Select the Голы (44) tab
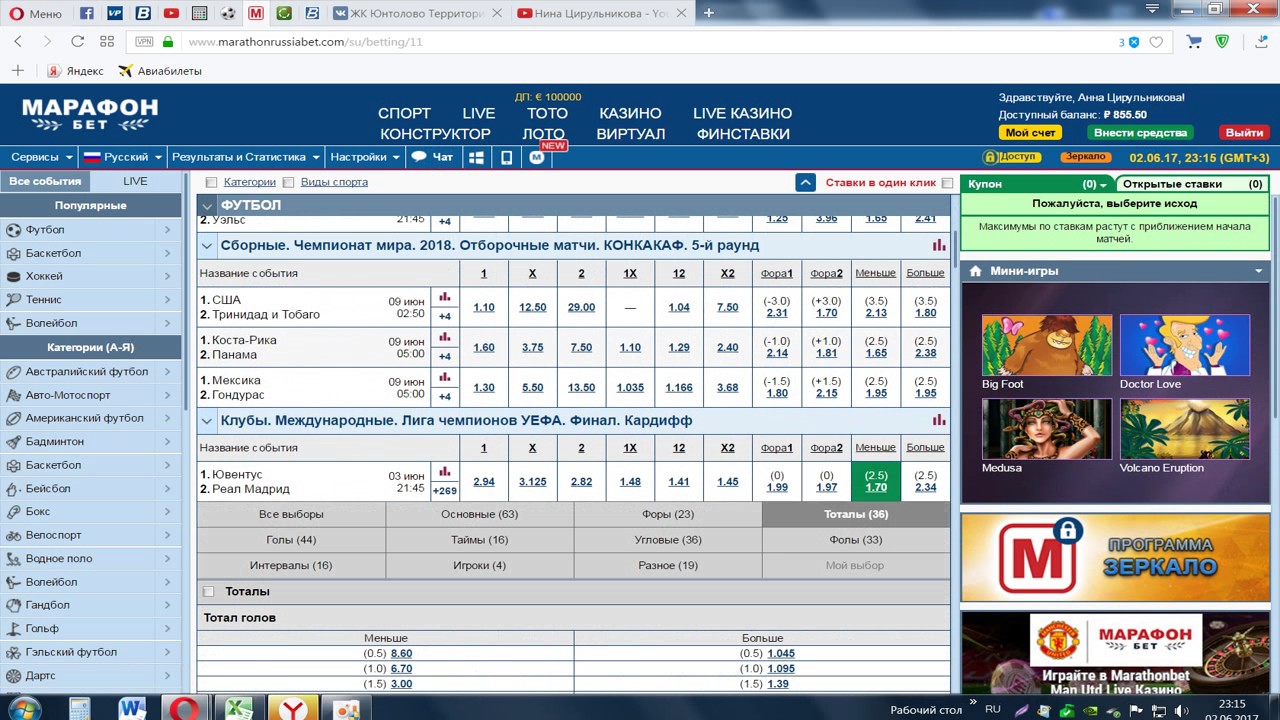 pyautogui.click(x=291, y=540)
